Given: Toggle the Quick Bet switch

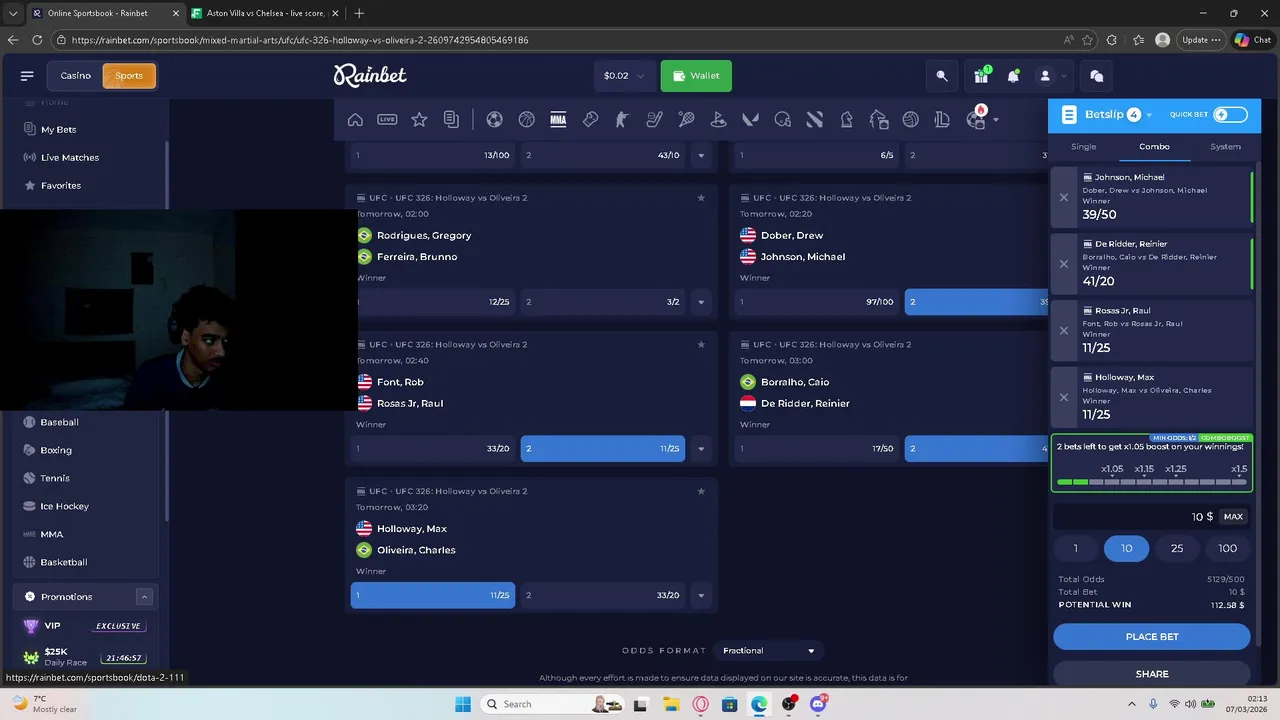Looking at the screenshot, I should 1229,115.
